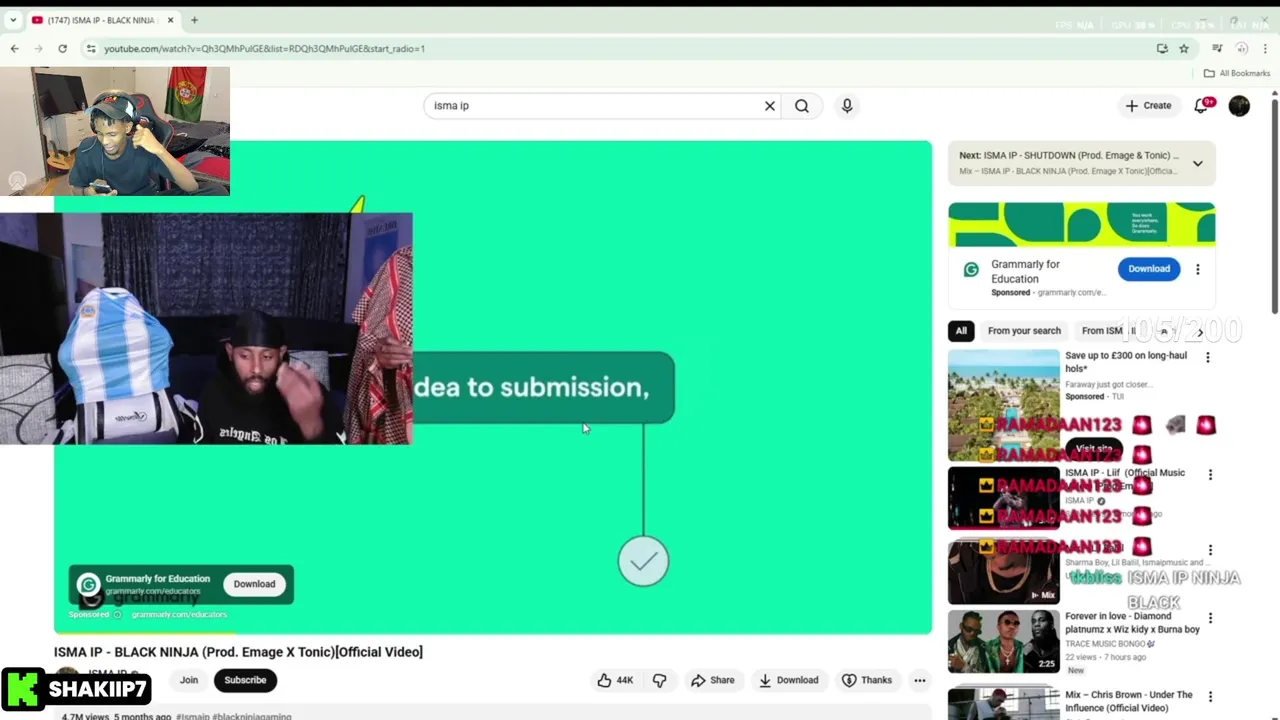Viewport: 1280px width, 720px height.
Task: Open options for 'ISMA IP - Liif' video
Action: pos(1210,475)
